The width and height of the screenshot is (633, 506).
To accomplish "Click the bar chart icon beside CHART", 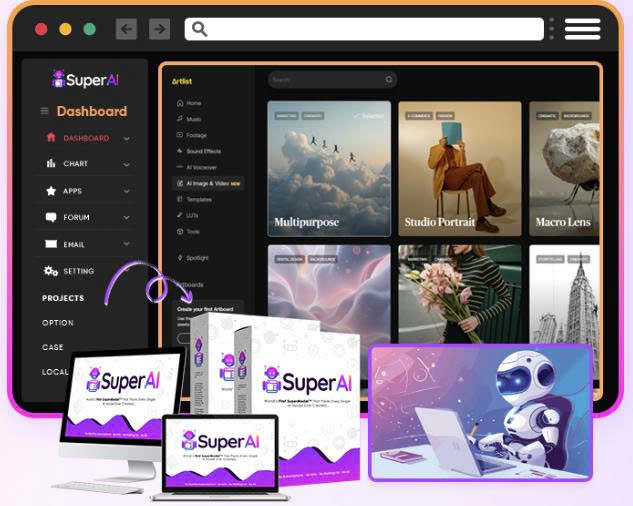I will (x=51, y=163).
